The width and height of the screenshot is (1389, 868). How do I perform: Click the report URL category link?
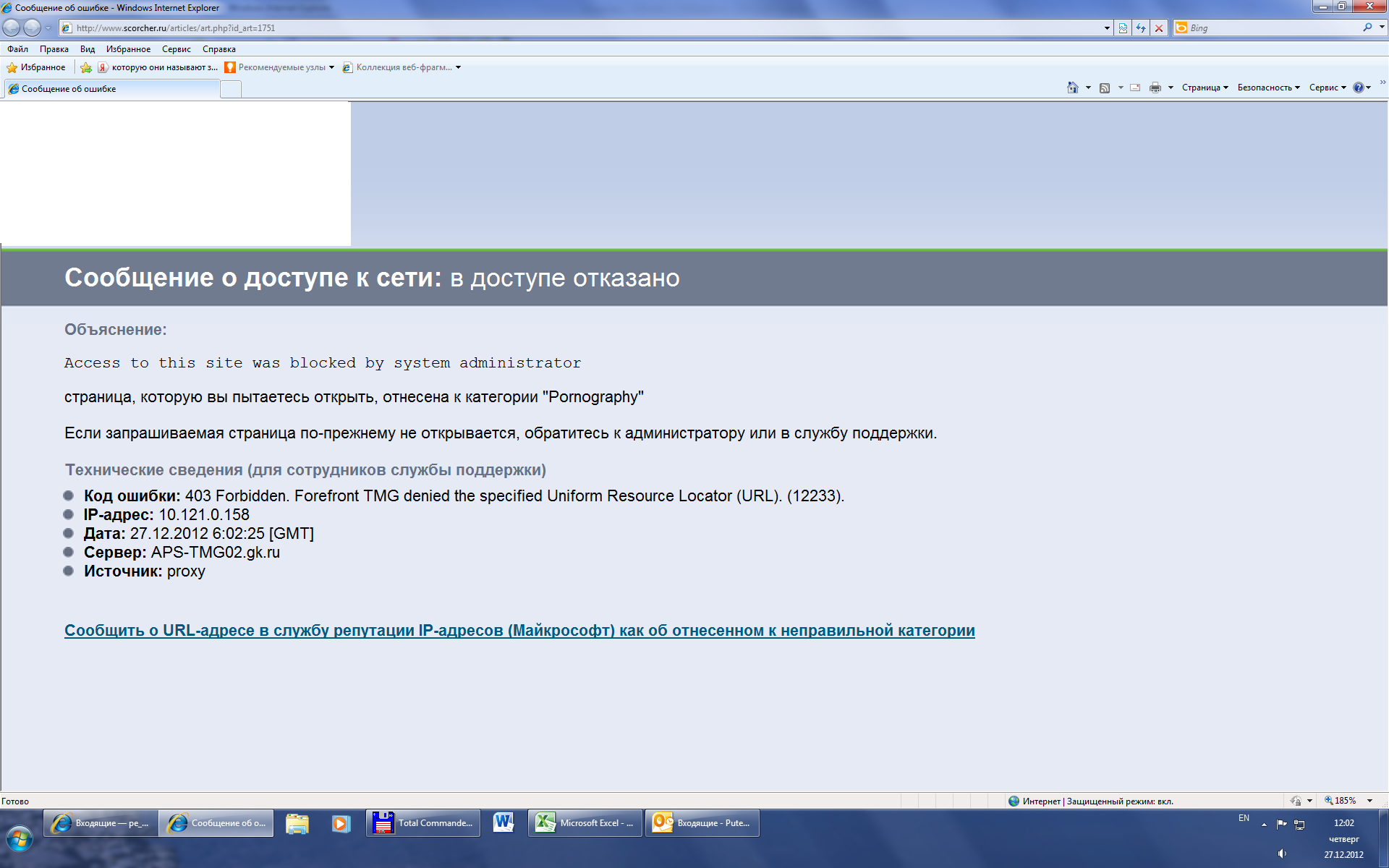tap(519, 630)
